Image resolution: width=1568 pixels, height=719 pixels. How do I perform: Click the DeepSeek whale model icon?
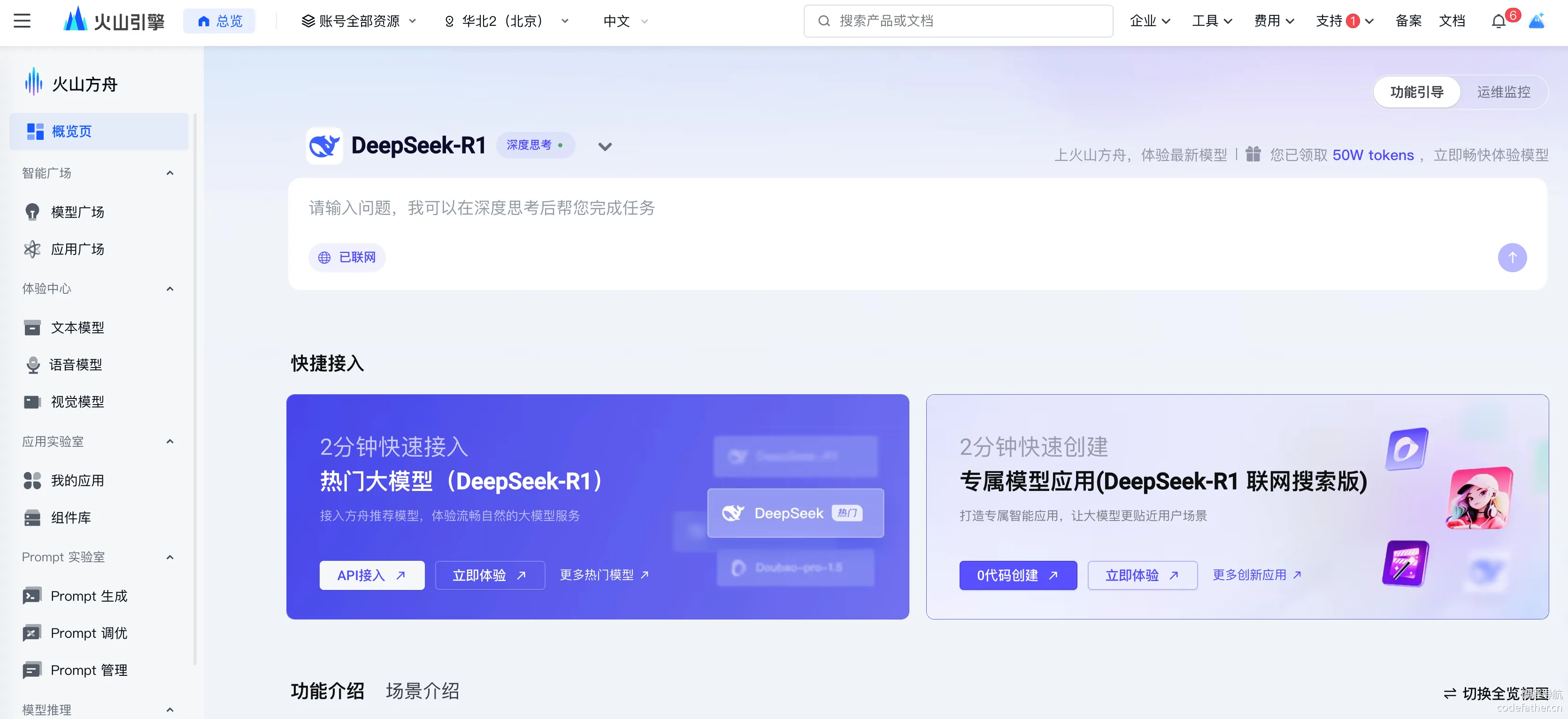(x=324, y=145)
